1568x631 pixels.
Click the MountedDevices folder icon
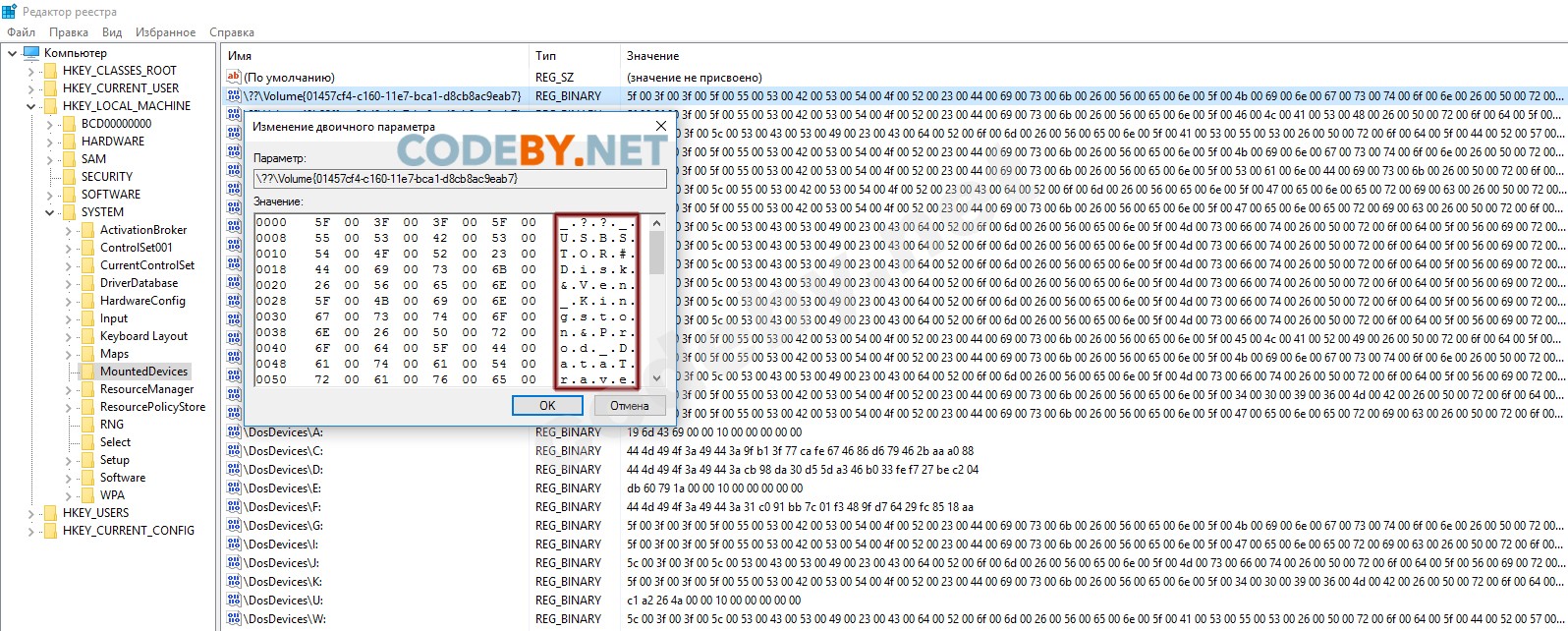point(86,372)
